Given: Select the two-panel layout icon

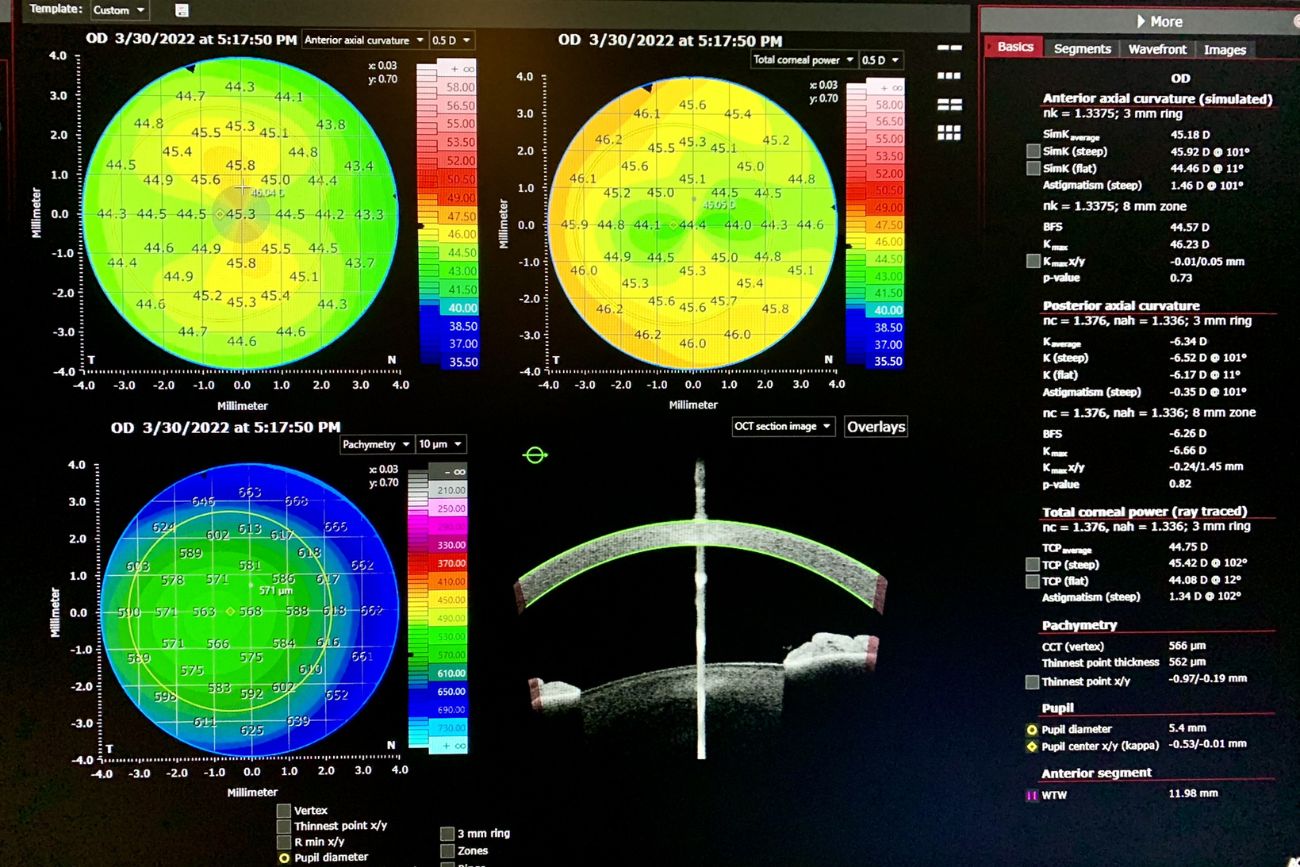Looking at the screenshot, I should point(949,48).
